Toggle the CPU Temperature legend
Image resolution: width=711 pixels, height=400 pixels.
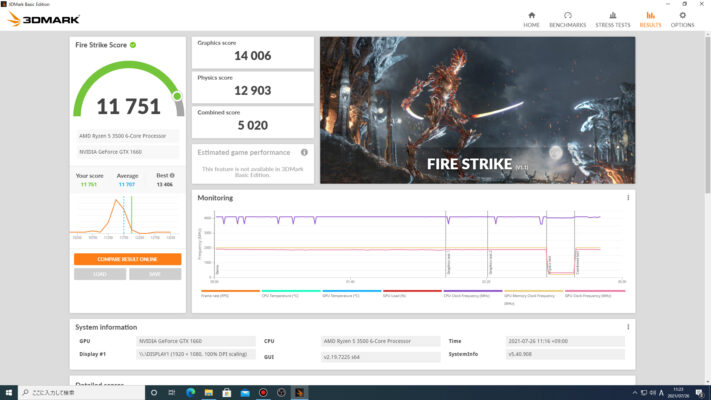click(x=291, y=293)
